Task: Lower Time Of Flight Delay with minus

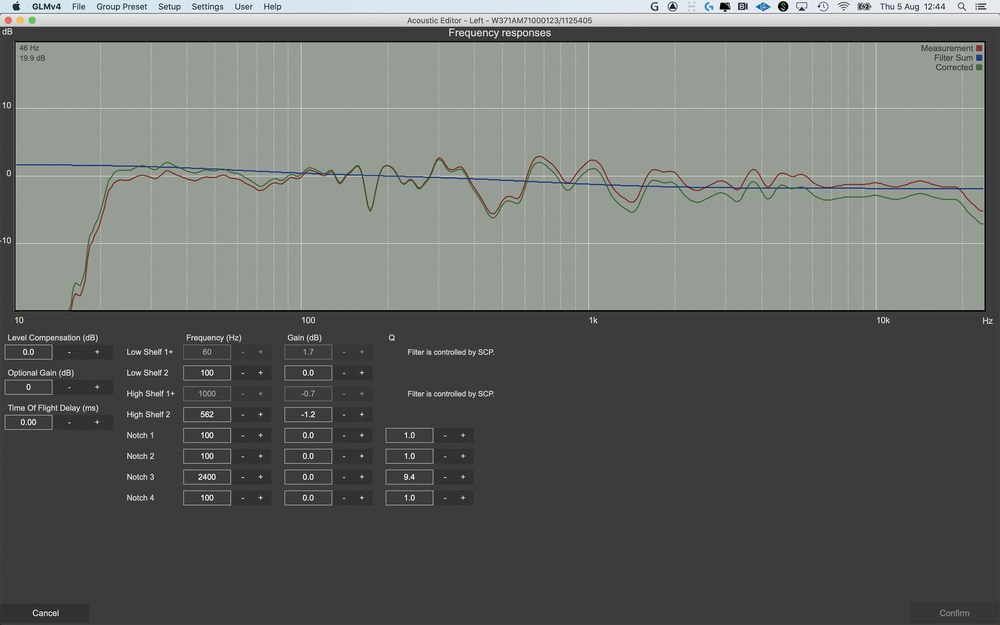Action: click(70, 422)
